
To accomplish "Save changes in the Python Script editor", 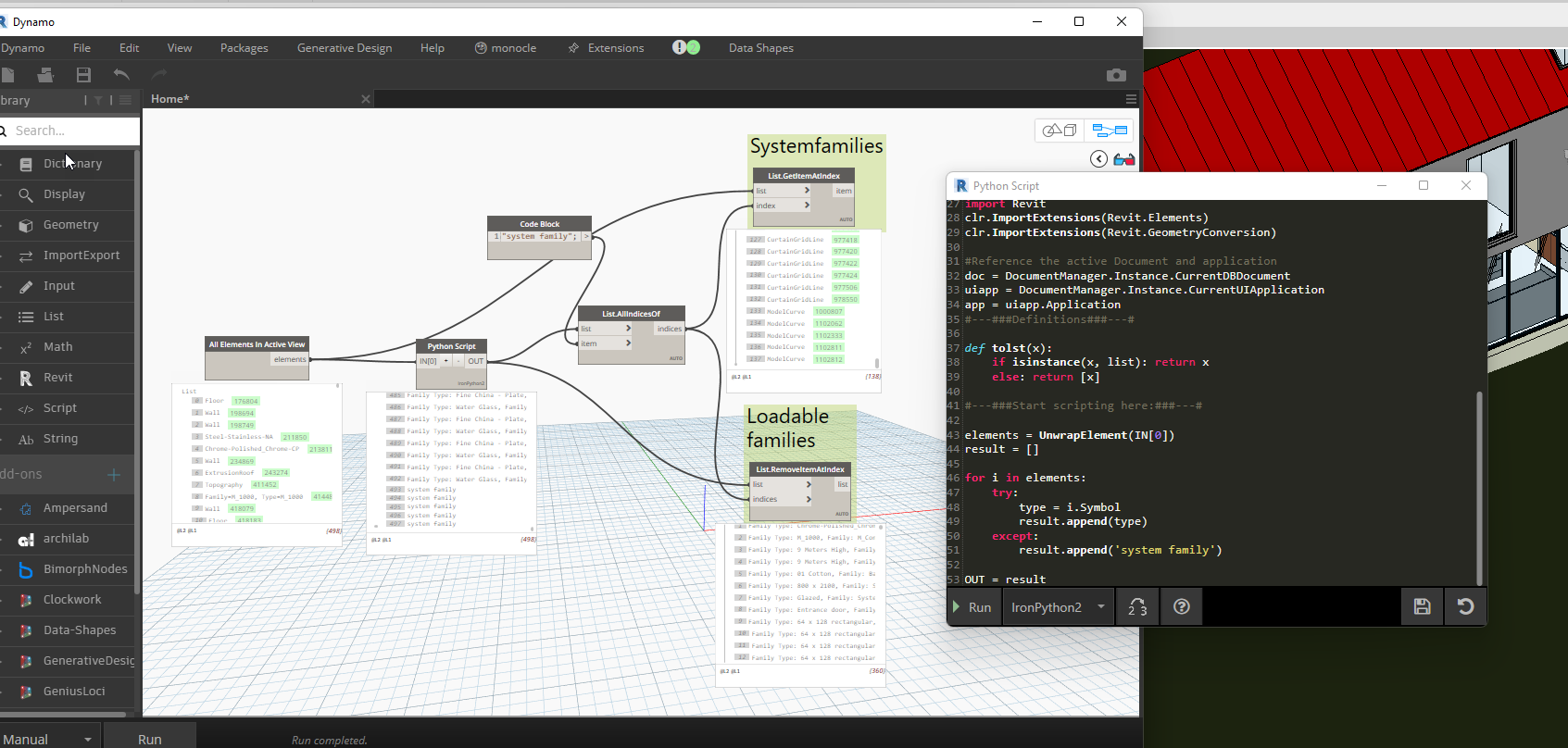I will pyautogui.click(x=1423, y=607).
